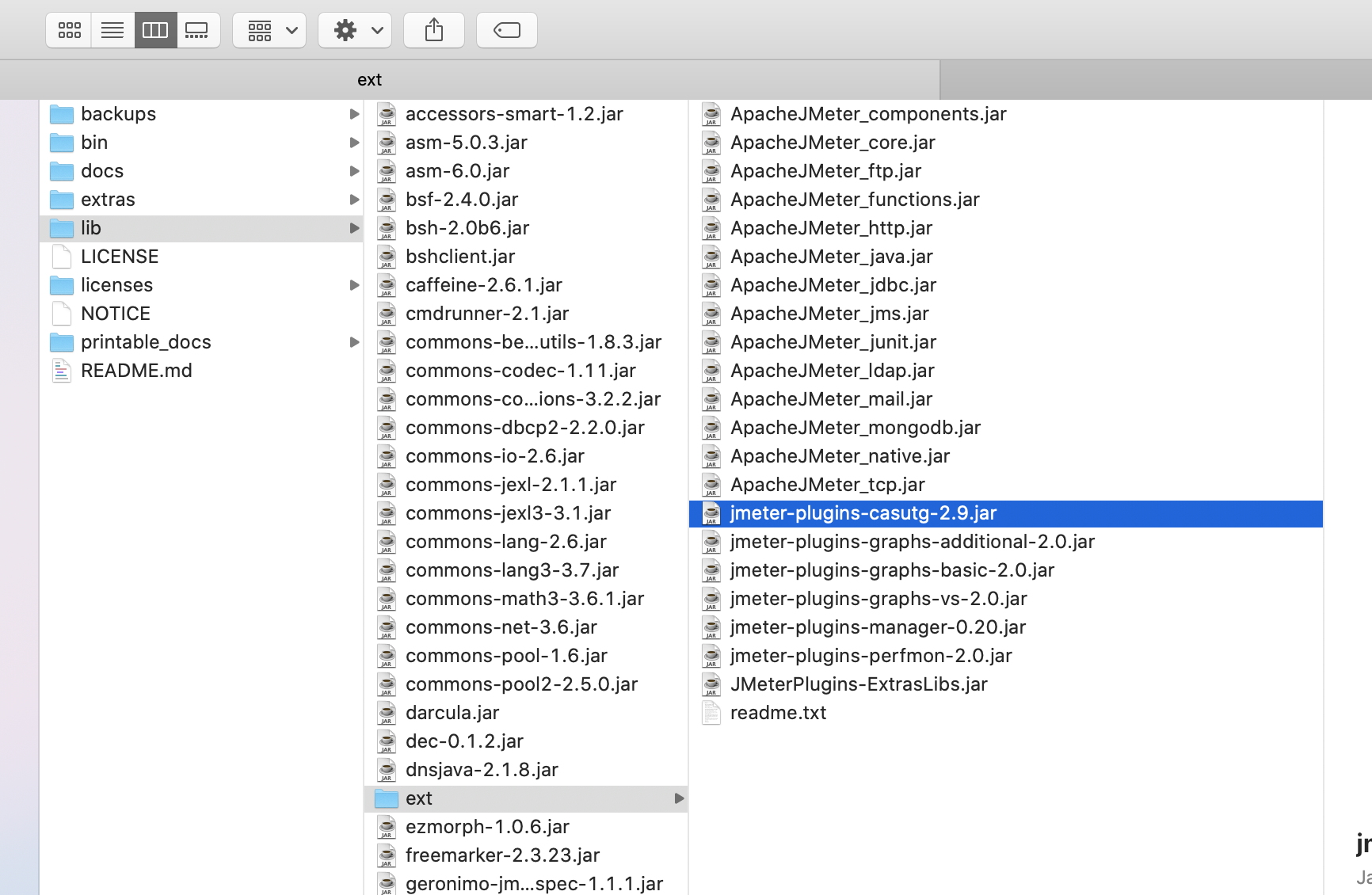
Task: Select the licenses folder icon
Action: coord(62,285)
